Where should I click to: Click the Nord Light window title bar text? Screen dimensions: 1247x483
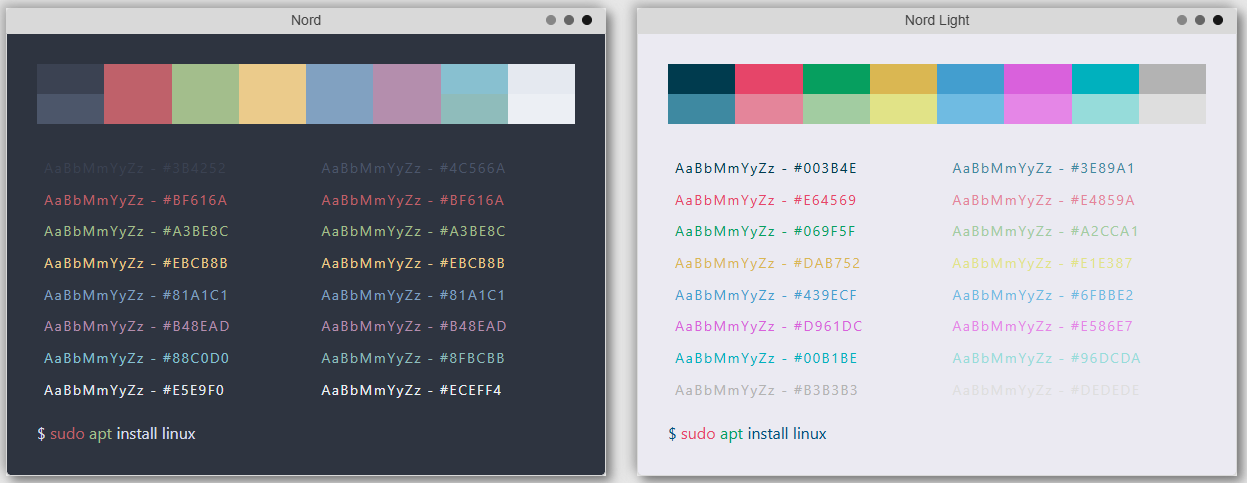coord(937,20)
